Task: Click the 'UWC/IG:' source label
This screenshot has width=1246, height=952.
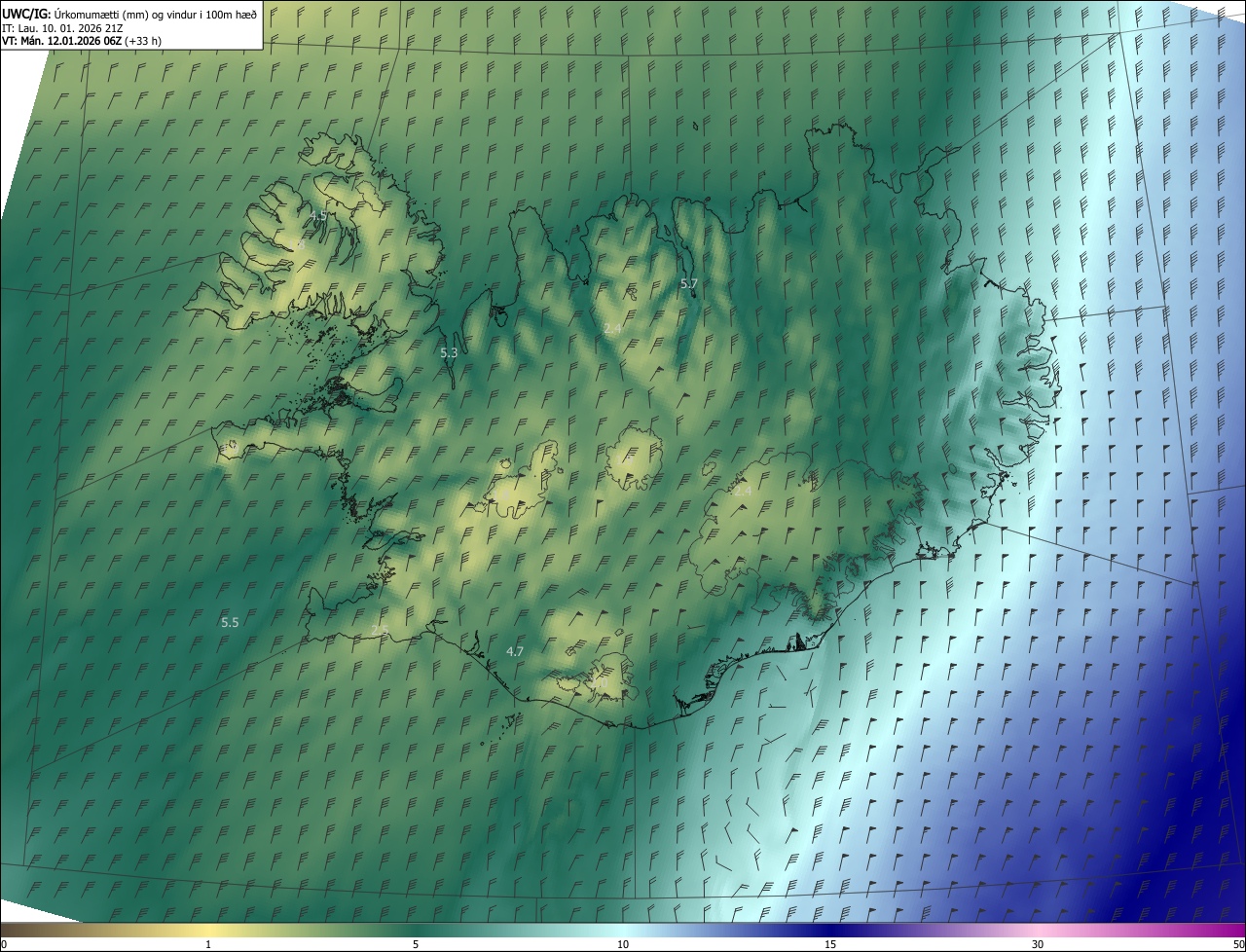Action: pos(25,13)
